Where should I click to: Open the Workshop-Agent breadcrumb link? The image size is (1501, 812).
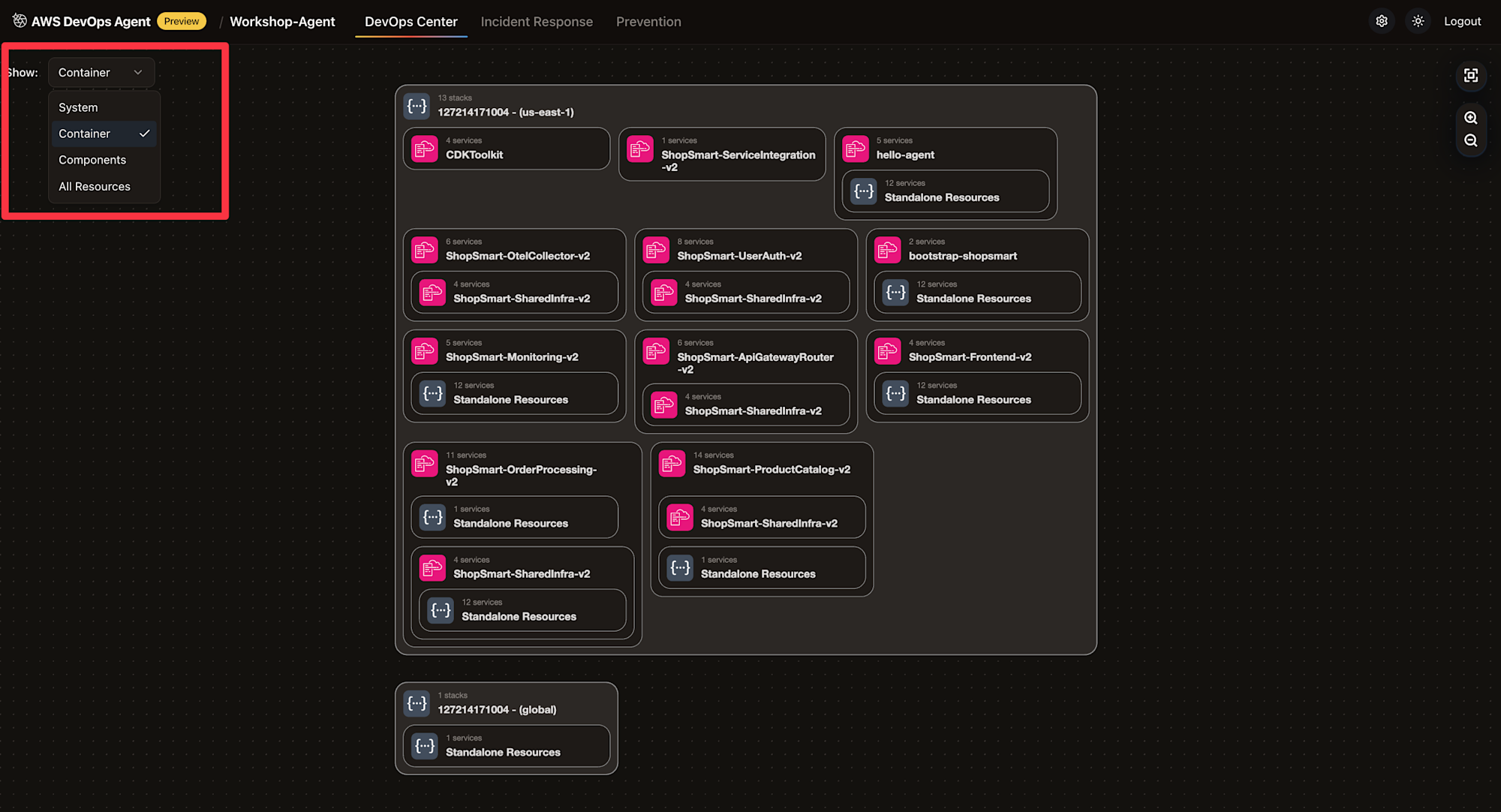pyautogui.click(x=282, y=22)
